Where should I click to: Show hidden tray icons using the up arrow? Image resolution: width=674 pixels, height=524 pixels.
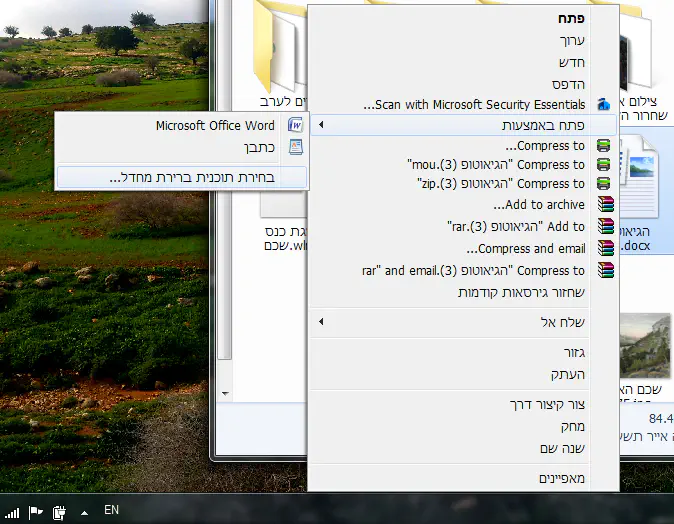point(84,512)
